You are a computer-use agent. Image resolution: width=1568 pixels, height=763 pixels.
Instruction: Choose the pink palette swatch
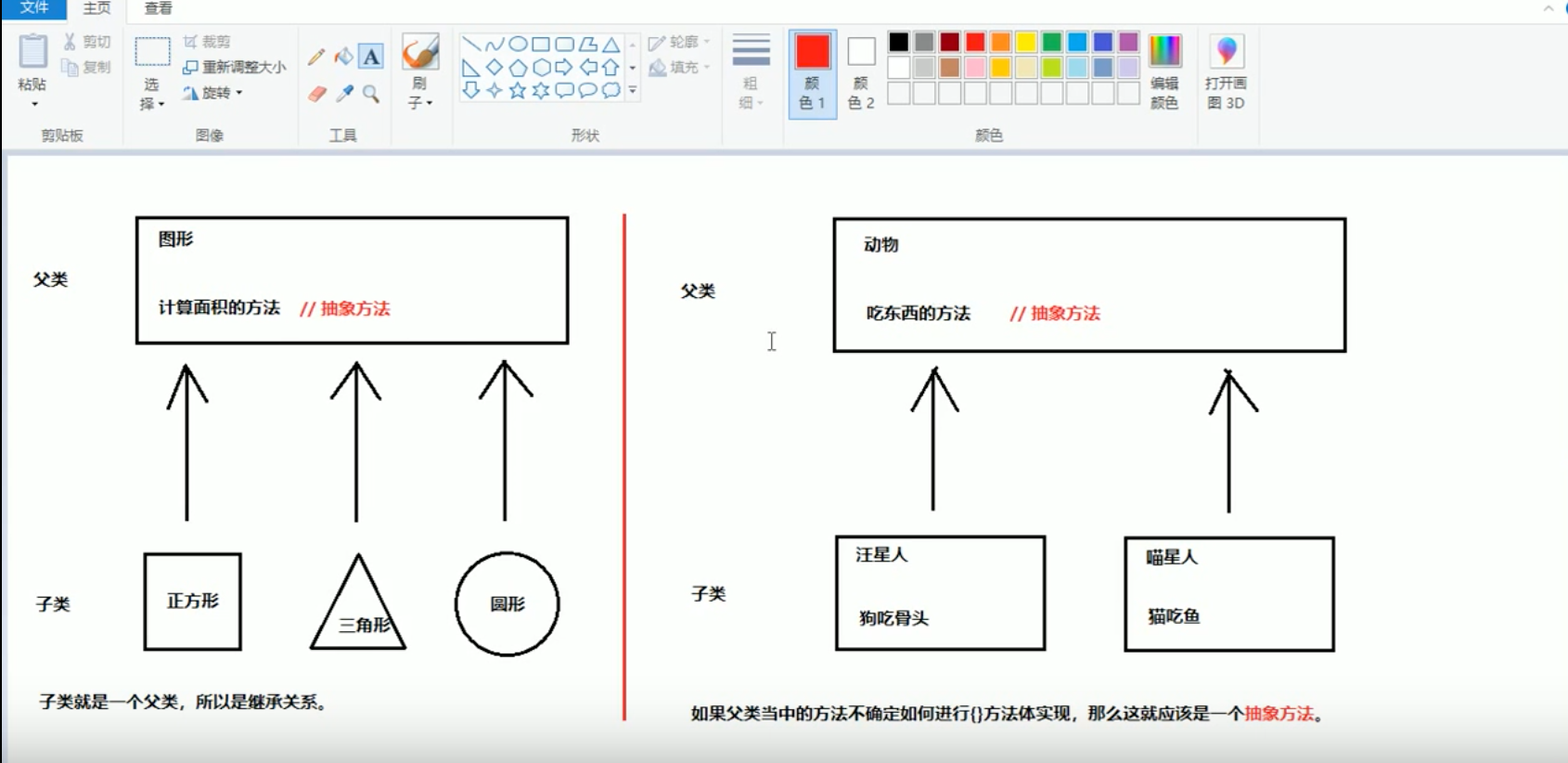974,68
